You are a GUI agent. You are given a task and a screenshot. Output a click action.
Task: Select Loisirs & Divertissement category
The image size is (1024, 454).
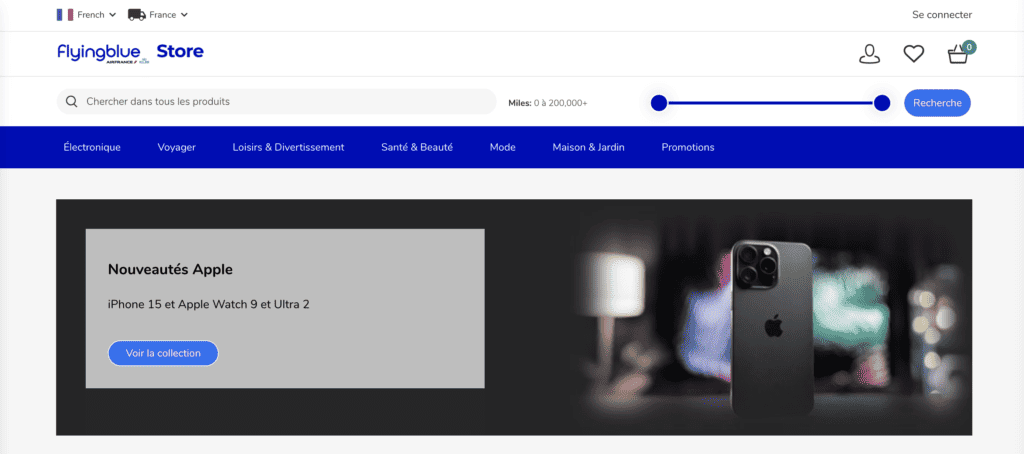click(288, 147)
